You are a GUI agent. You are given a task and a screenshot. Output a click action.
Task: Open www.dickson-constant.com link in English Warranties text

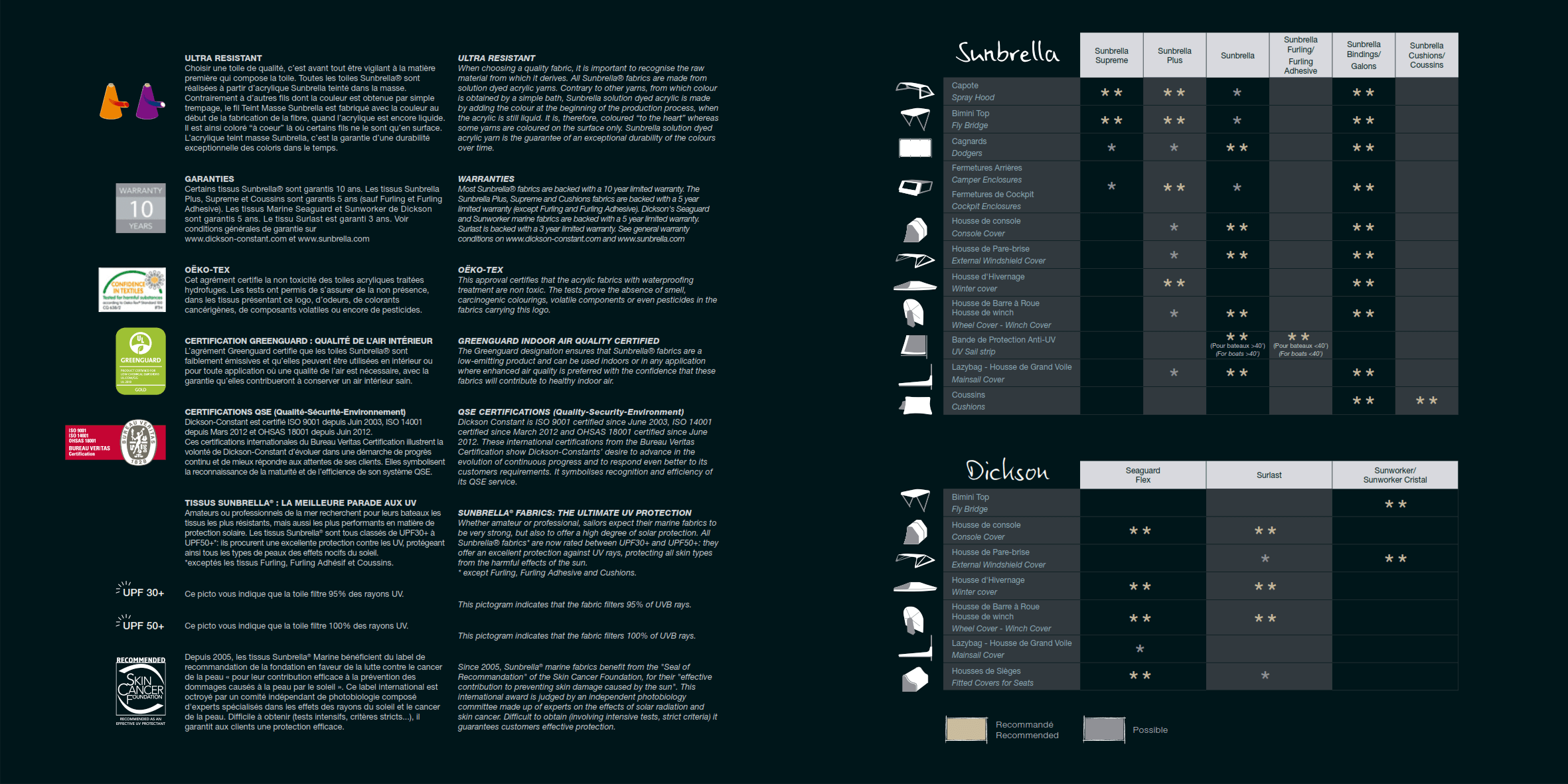point(553,239)
